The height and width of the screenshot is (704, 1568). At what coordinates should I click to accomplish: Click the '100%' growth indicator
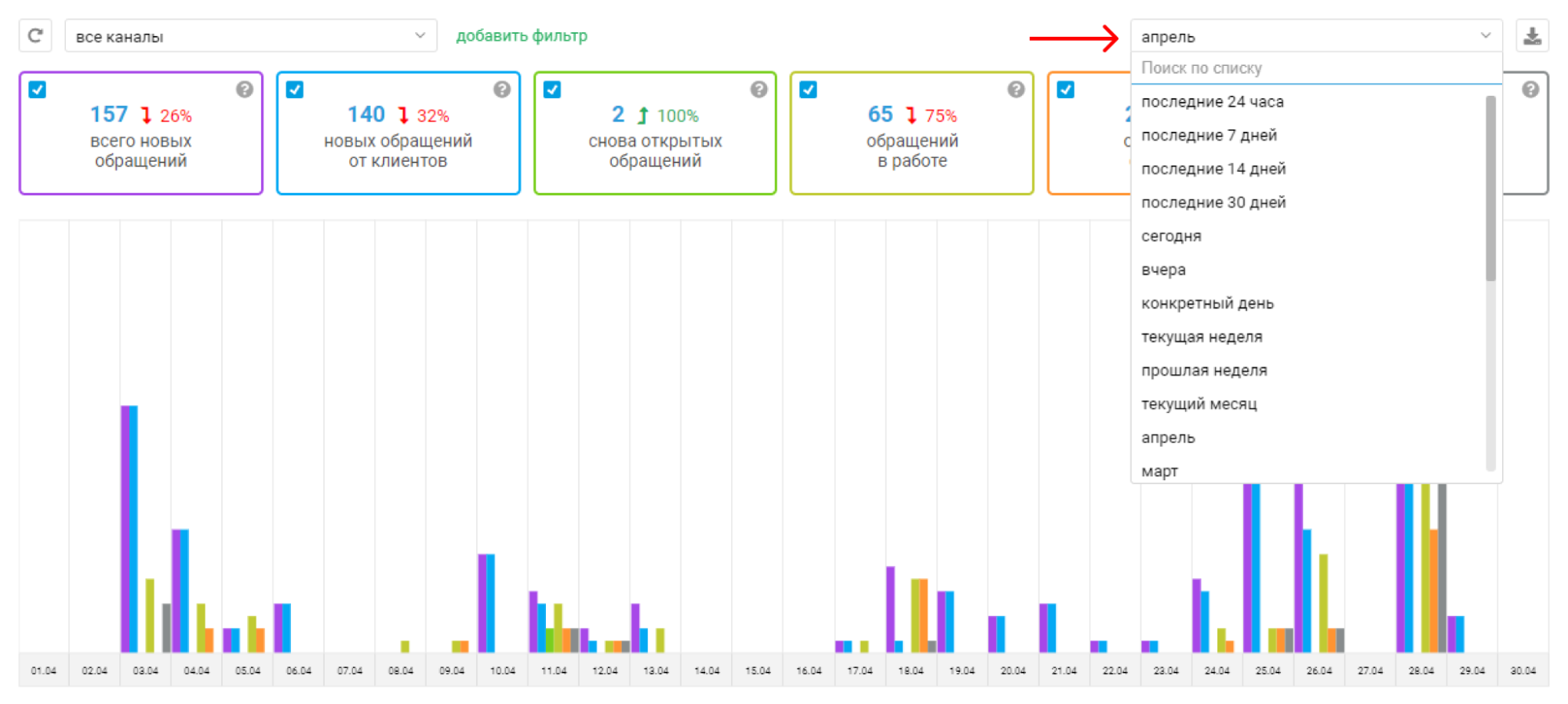pyautogui.click(x=678, y=116)
